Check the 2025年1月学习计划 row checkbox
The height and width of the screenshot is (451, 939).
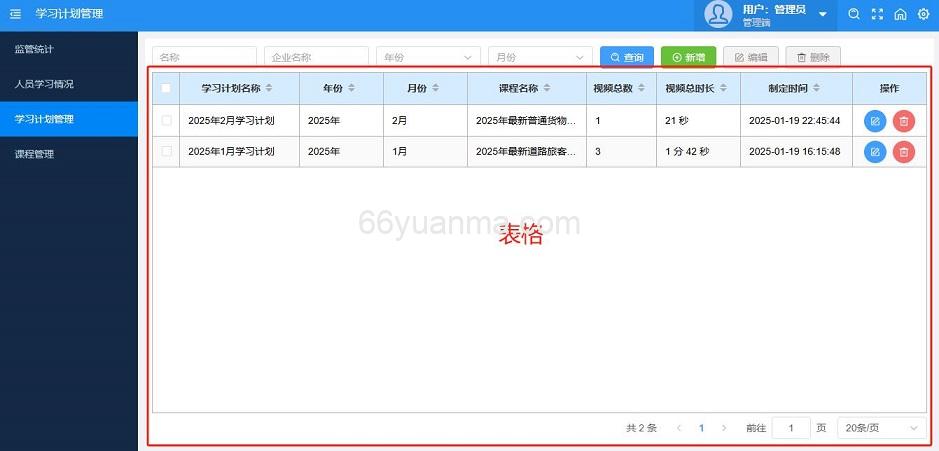click(x=166, y=152)
